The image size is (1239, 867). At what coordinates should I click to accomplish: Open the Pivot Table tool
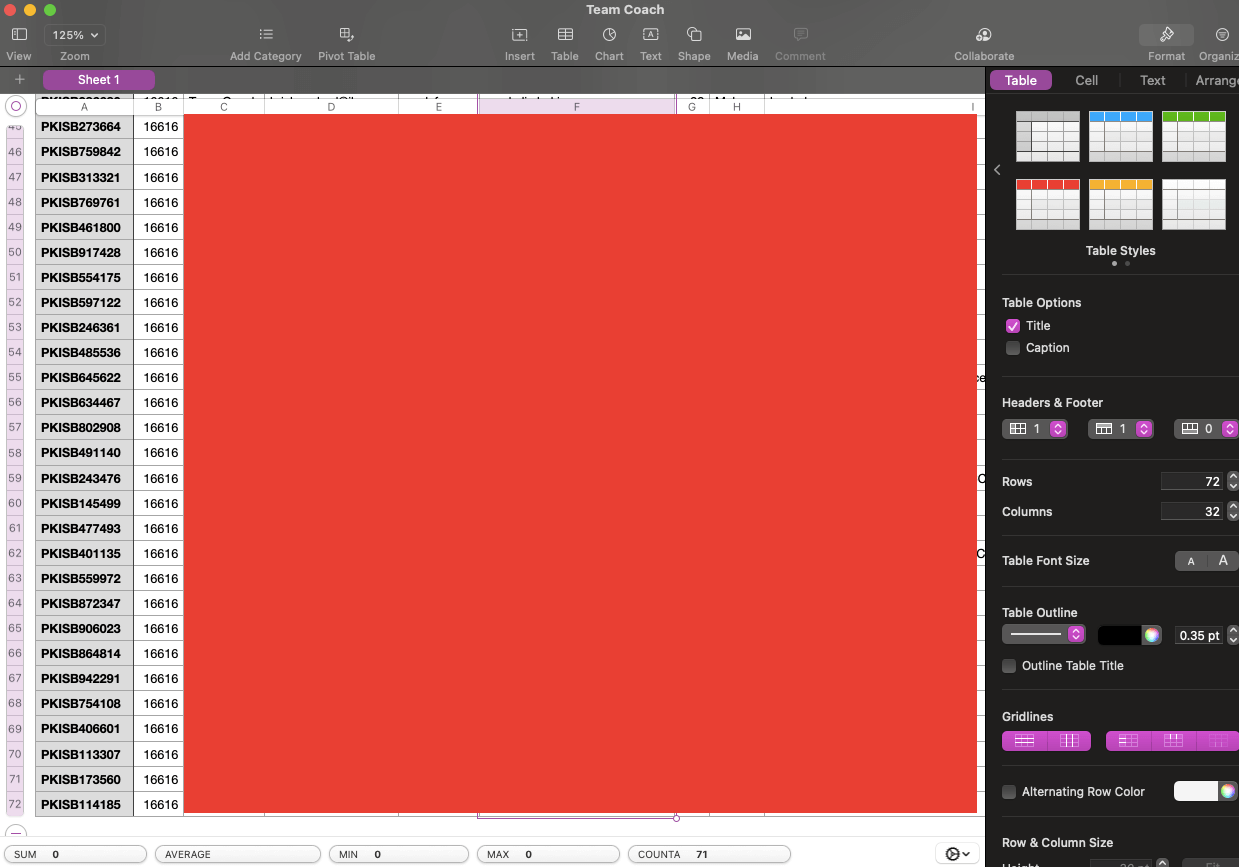click(x=346, y=35)
